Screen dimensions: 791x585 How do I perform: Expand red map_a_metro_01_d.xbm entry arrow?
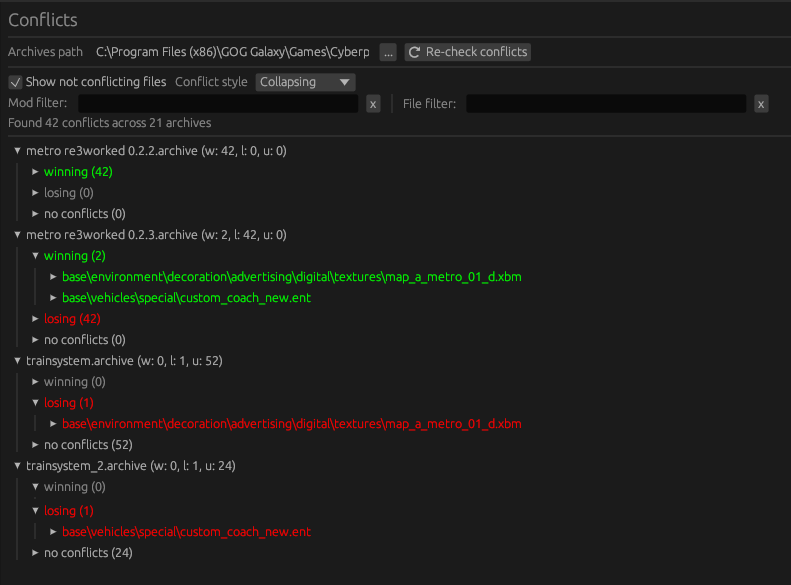point(53,424)
